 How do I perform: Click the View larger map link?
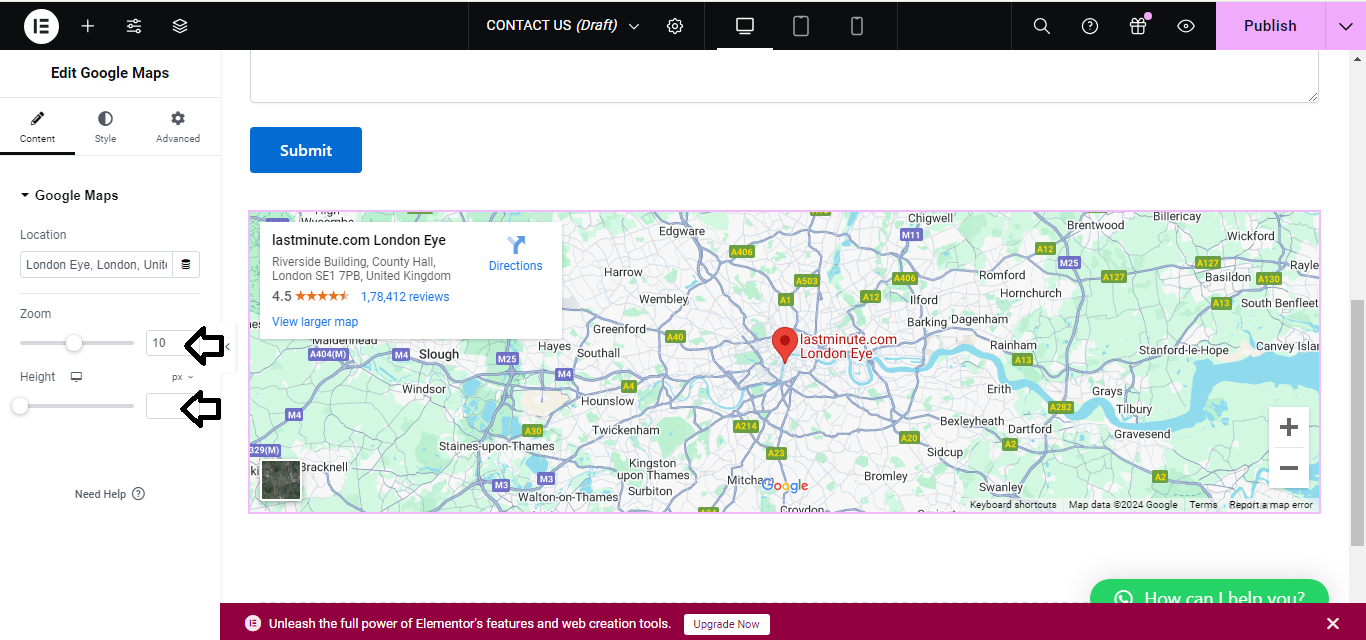pyautogui.click(x=315, y=322)
